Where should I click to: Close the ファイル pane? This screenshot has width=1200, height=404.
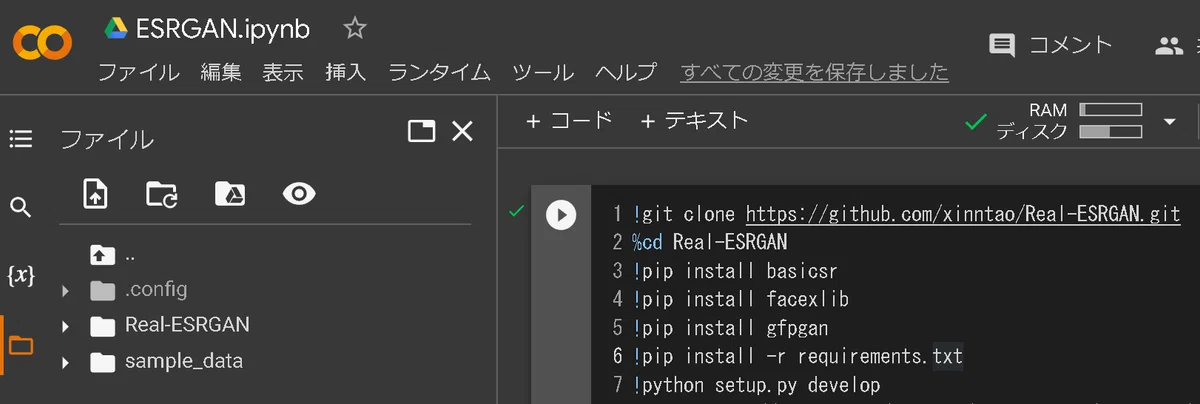pyautogui.click(x=462, y=131)
